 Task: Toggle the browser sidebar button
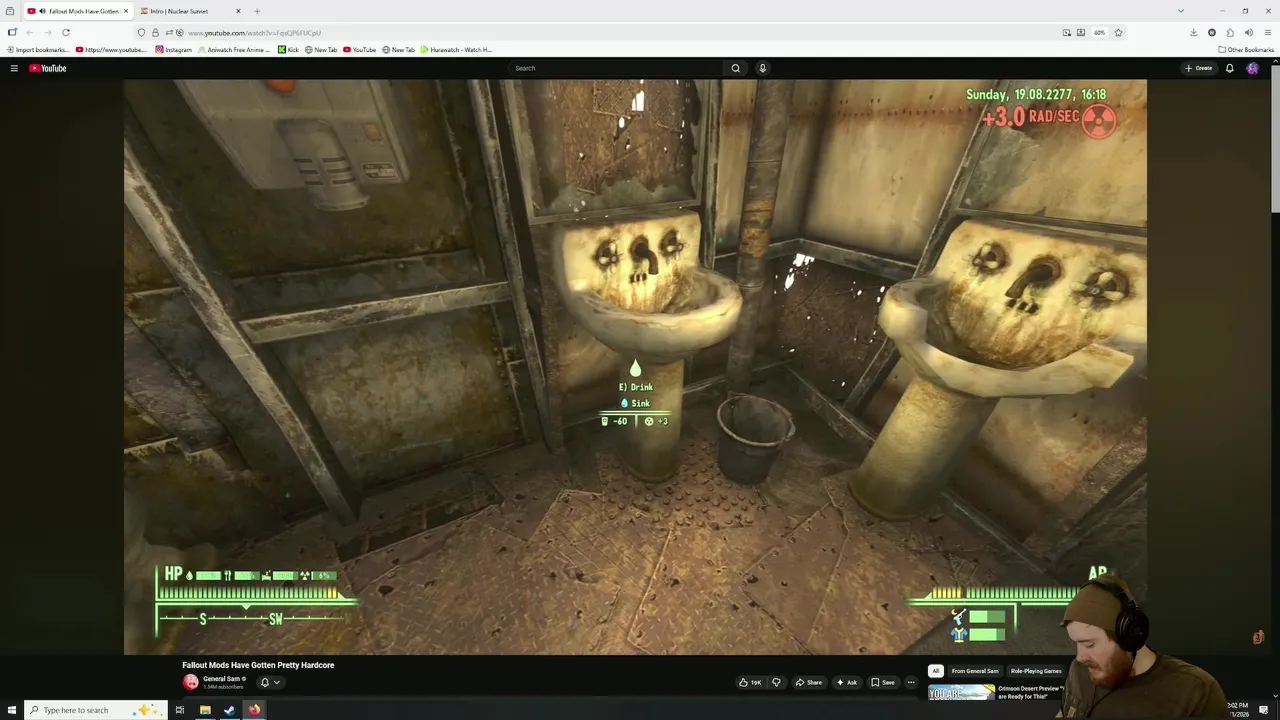coord(12,32)
